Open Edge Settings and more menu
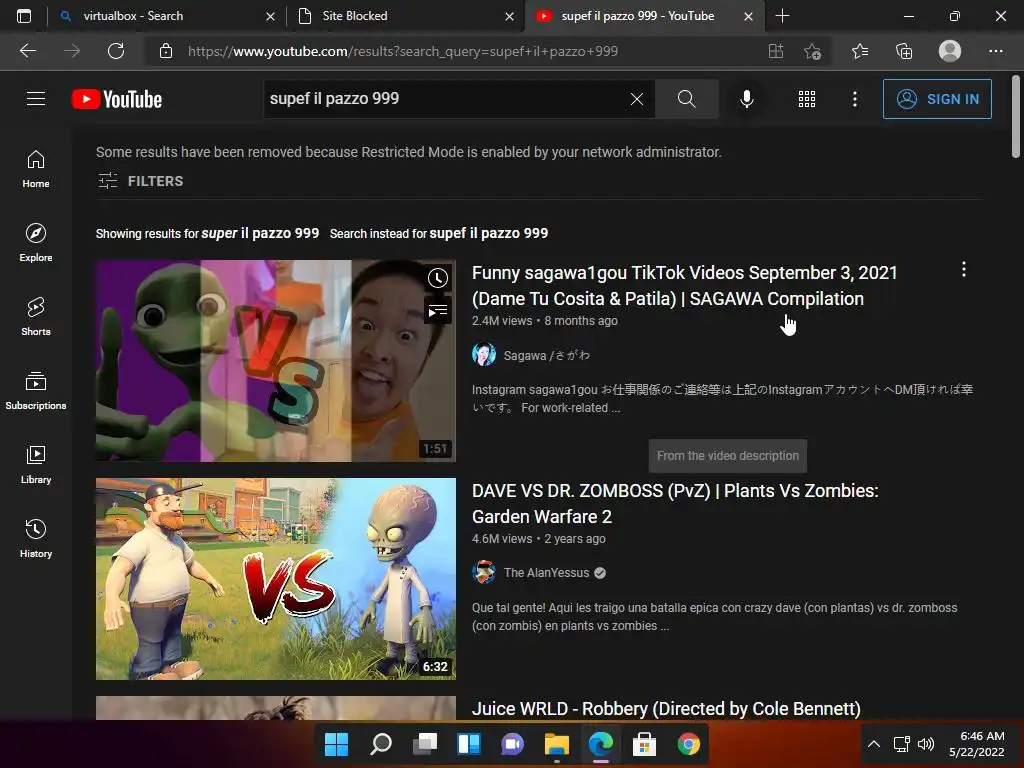This screenshot has width=1024, height=768. (x=995, y=51)
